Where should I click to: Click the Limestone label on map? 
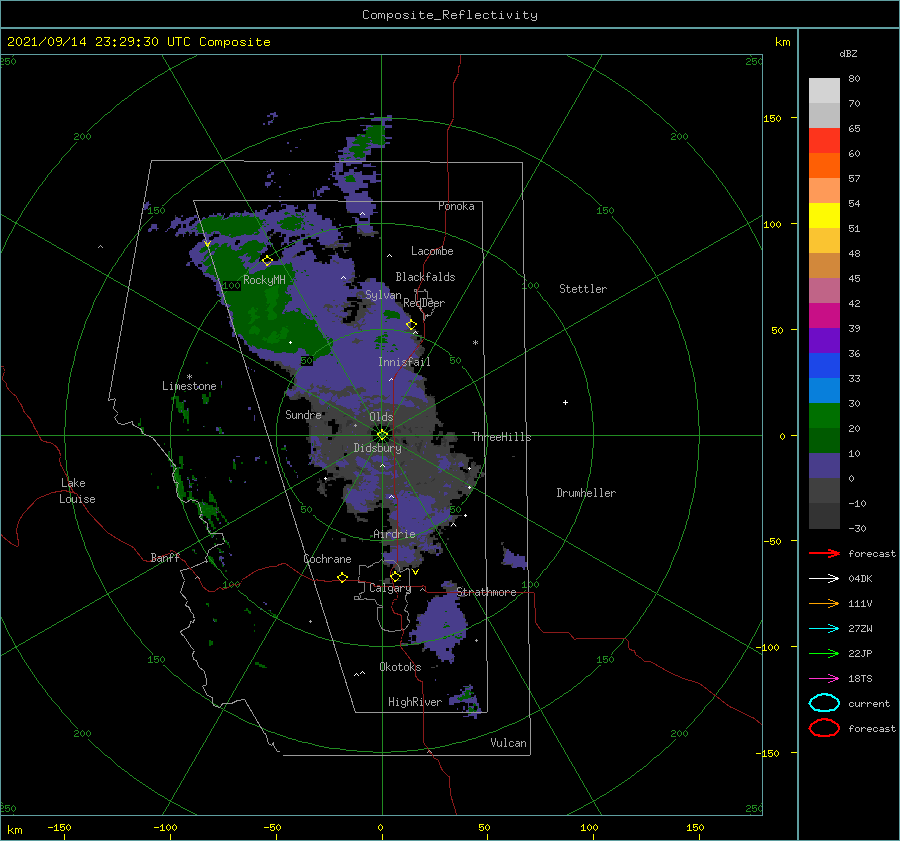point(189,386)
